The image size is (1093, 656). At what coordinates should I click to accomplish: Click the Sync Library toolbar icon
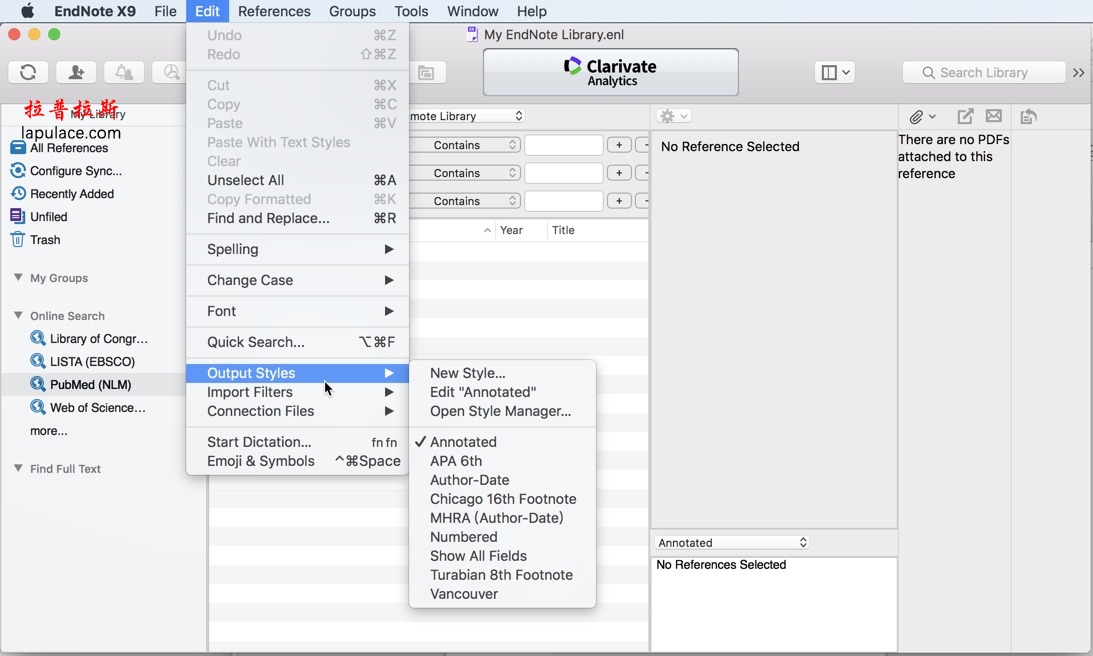tap(28, 72)
